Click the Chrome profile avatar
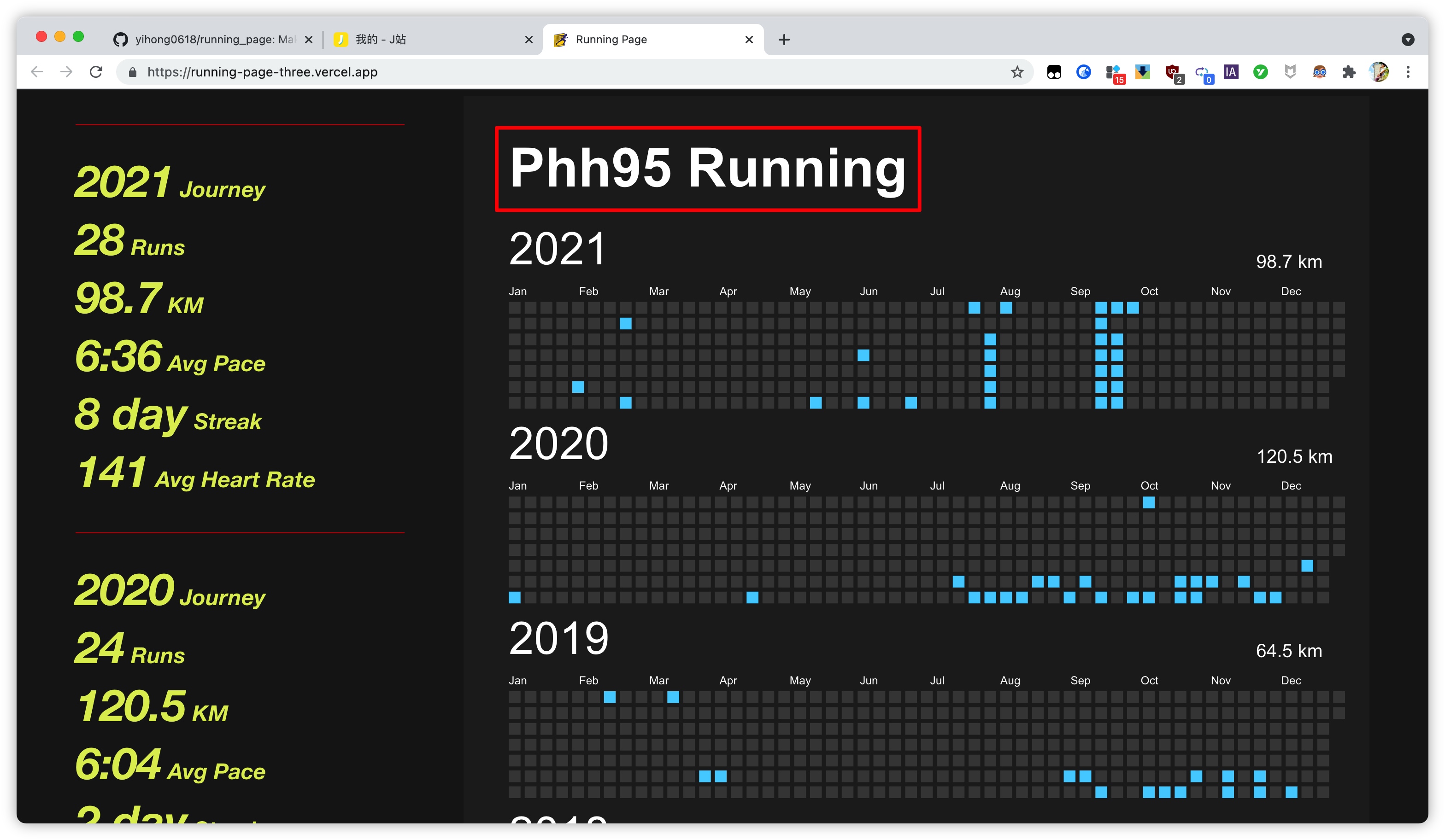 1379,72
